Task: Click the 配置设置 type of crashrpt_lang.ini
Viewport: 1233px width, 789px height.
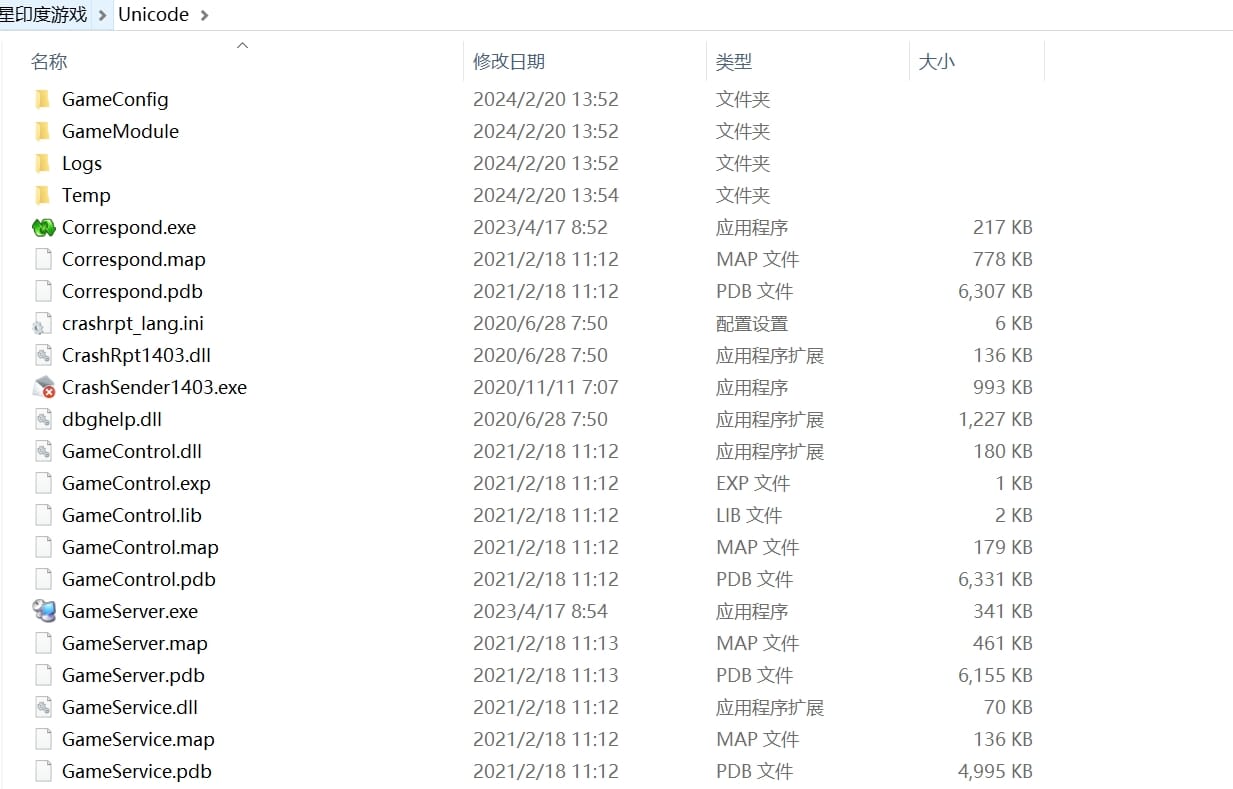Action: (x=752, y=323)
